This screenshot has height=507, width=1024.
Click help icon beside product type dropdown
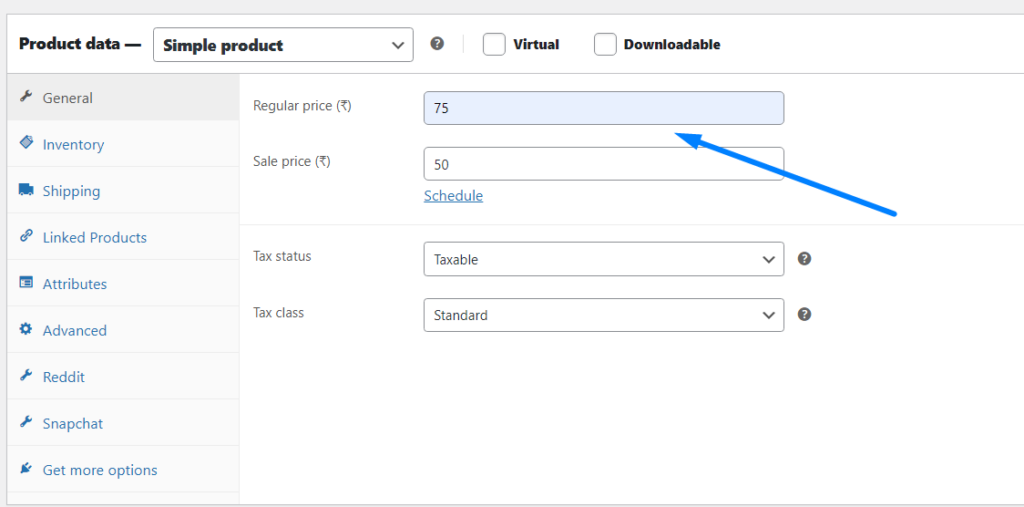[x=438, y=44]
